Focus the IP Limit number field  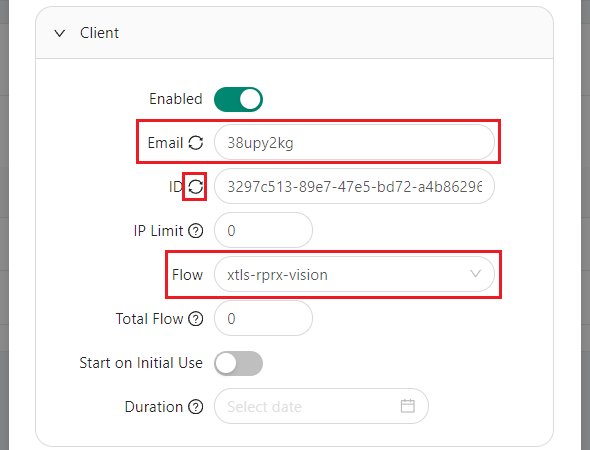click(263, 230)
